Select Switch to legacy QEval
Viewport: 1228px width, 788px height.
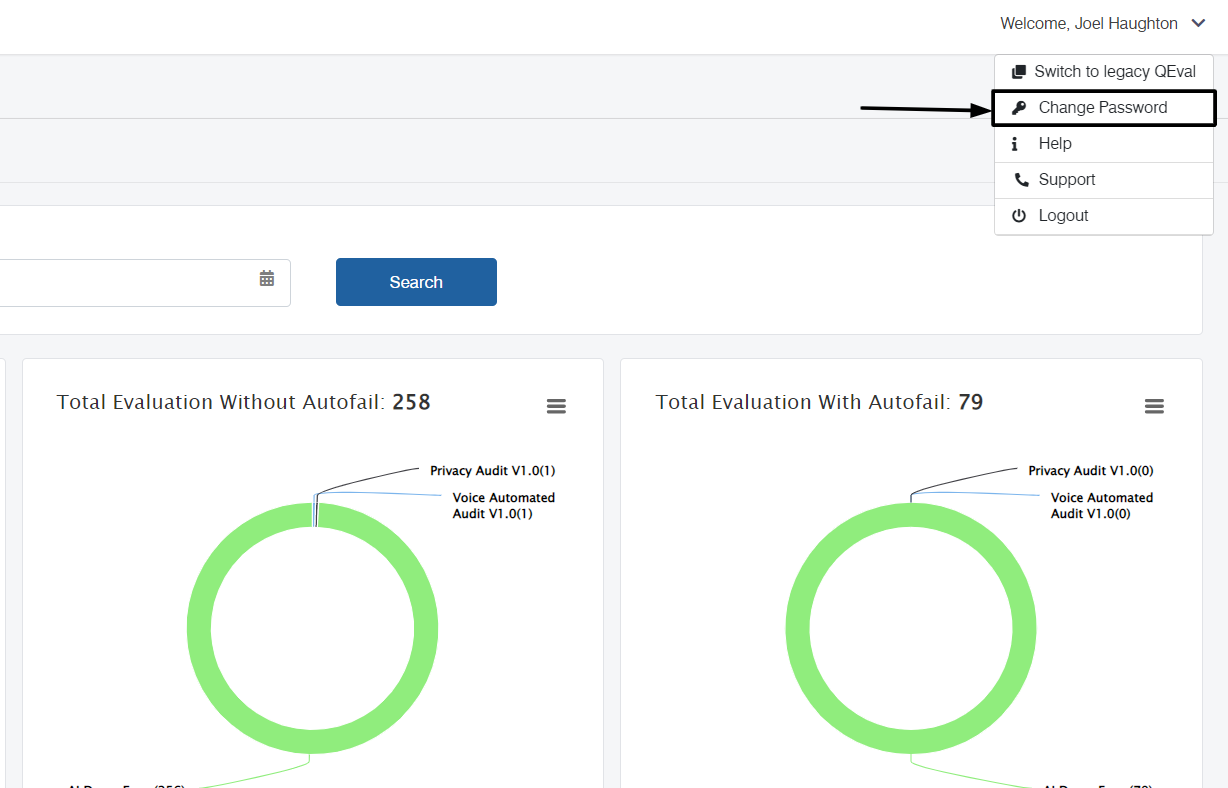(1104, 72)
